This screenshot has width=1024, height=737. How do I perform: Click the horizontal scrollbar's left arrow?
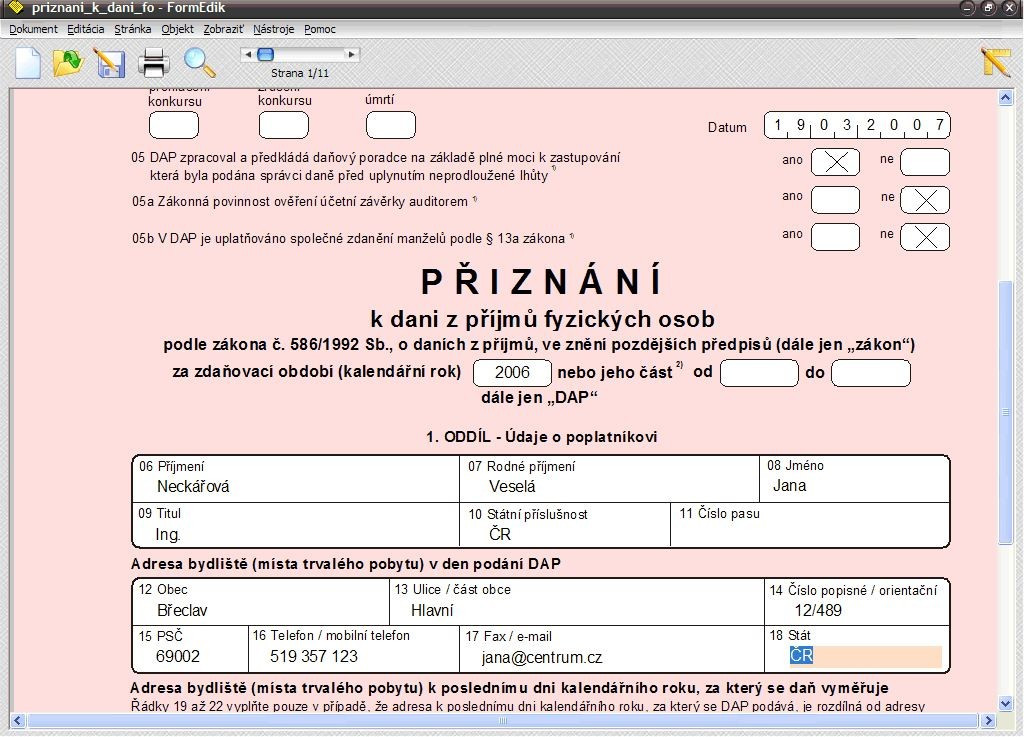(18, 721)
